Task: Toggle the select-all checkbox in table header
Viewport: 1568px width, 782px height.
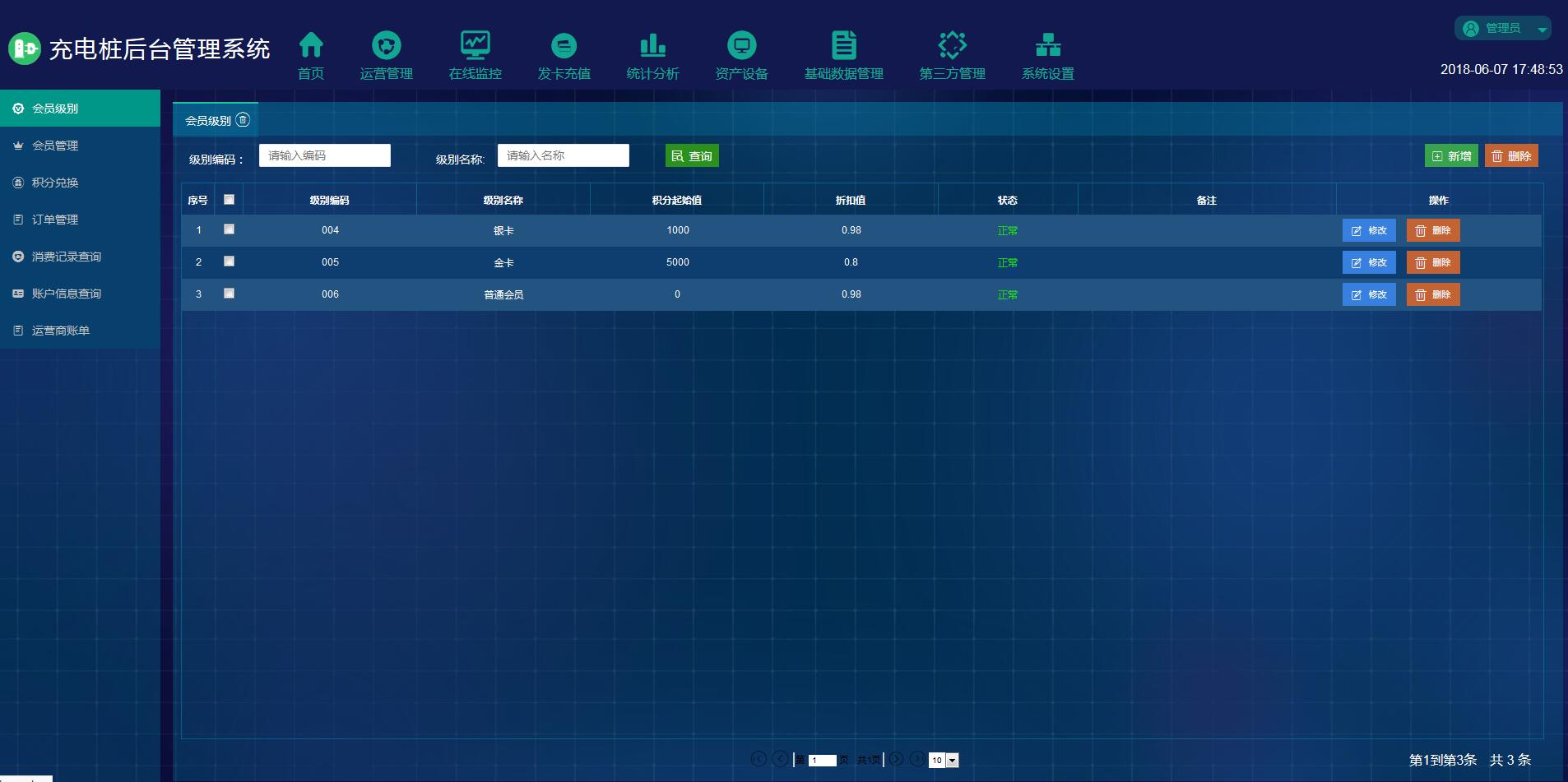Action: 230,199
